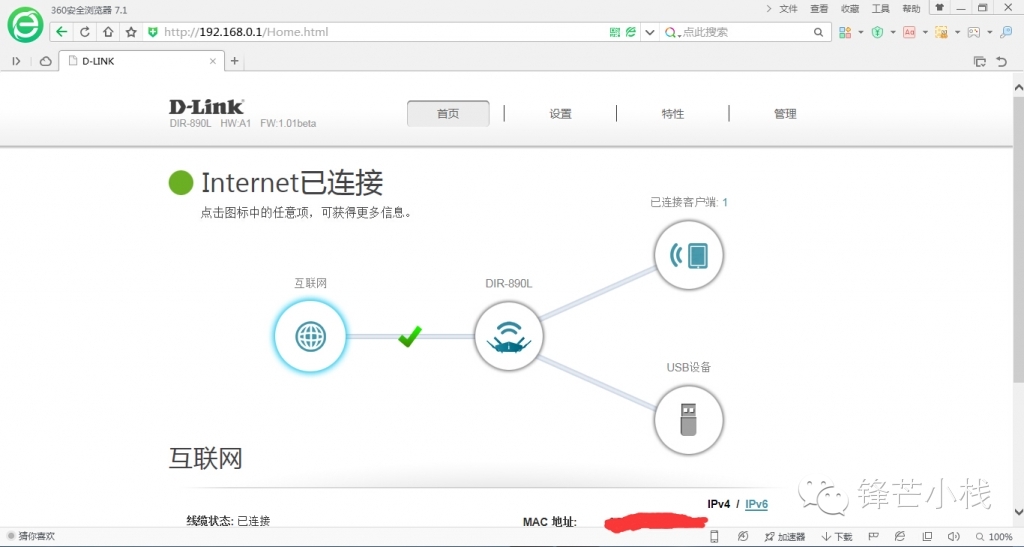The width and height of the screenshot is (1024, 547).
Task: Select the D-LINK browser tab
Action: [x=141, y=61]
